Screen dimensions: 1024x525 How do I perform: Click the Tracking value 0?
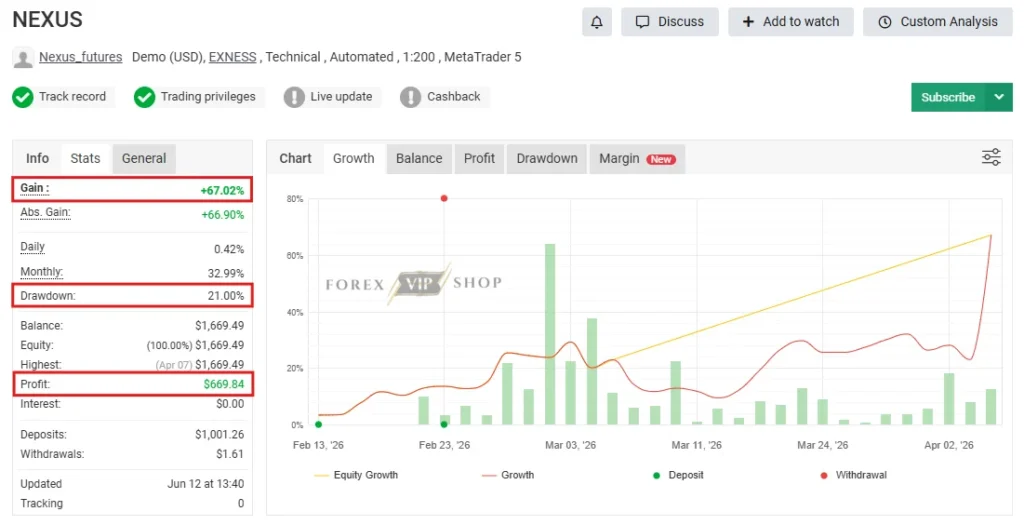240,503
